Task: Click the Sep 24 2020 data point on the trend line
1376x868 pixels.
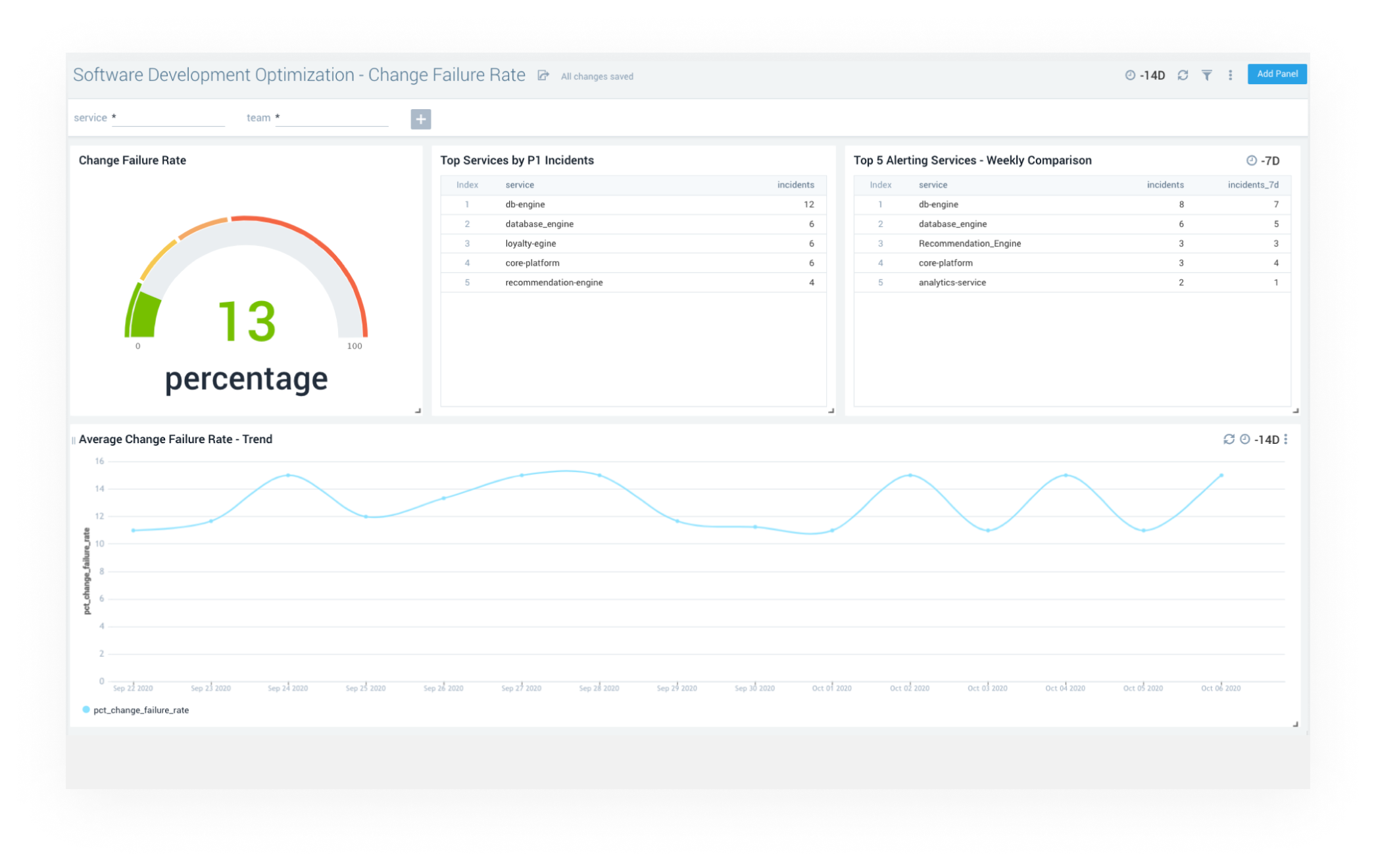Action: (x=288, y=475)
